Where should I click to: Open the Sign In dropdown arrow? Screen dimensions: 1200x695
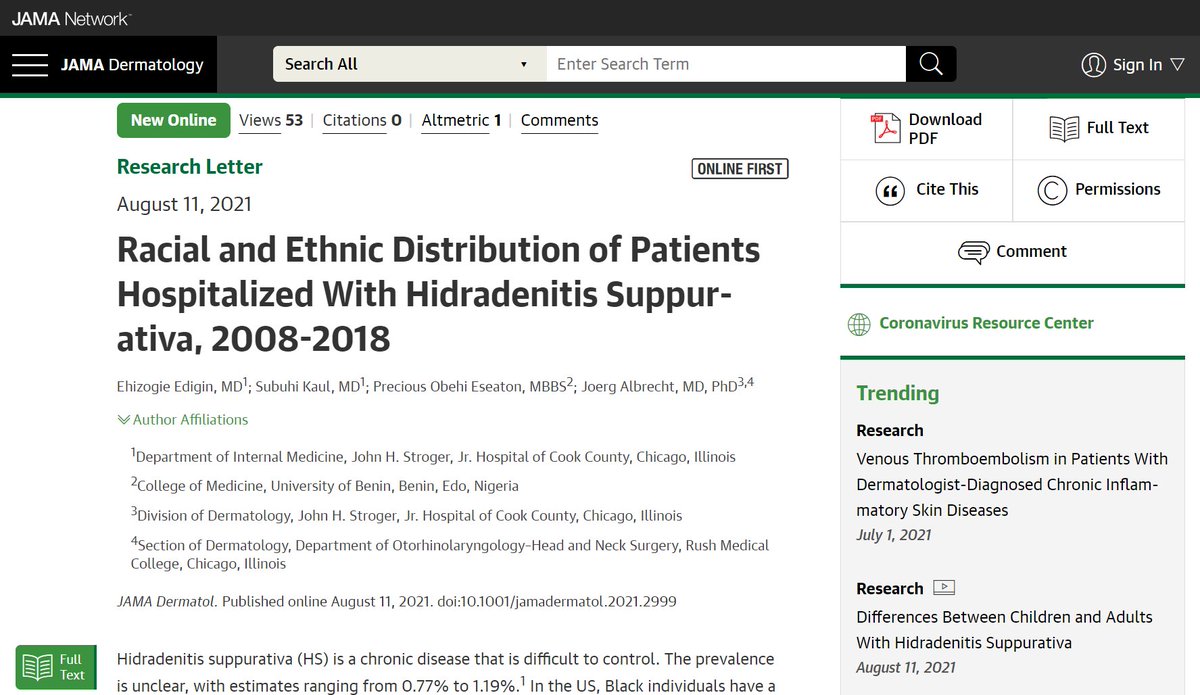point(1177,65)
